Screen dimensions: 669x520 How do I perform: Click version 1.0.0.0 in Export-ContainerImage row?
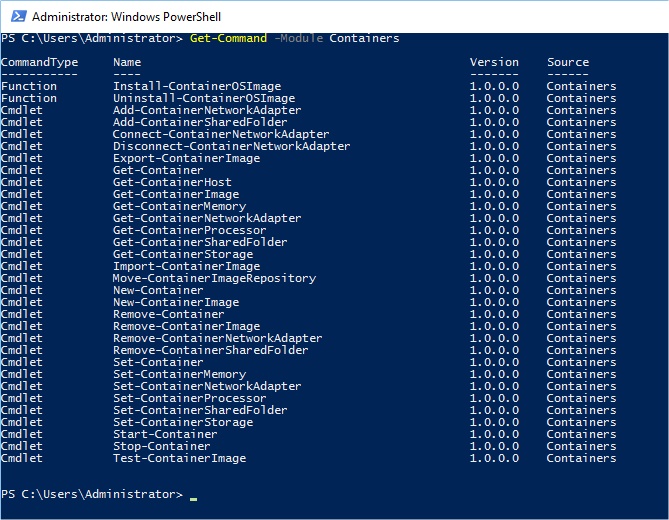click(x=494, y=158)
